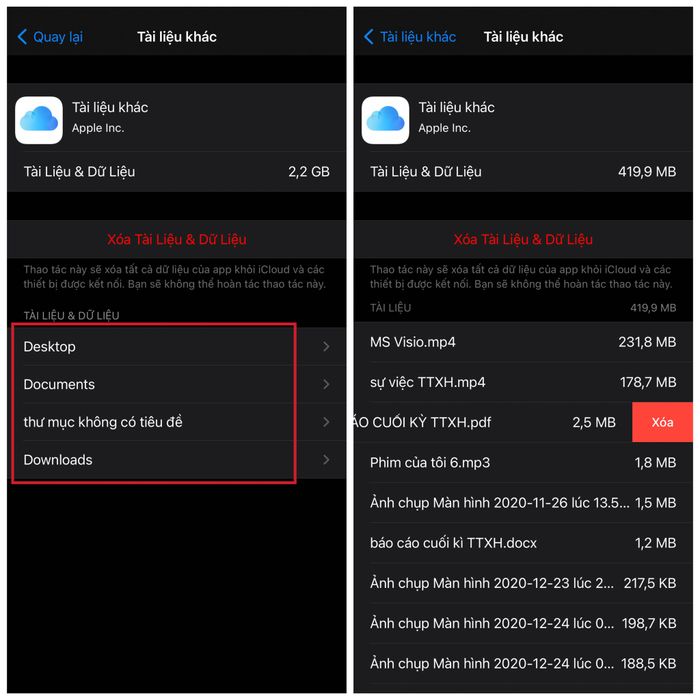This screenshot has width=700, height=700.
Task: Select the báo cáo cuối kì TTXH.docx file
Action: (523, 543)
